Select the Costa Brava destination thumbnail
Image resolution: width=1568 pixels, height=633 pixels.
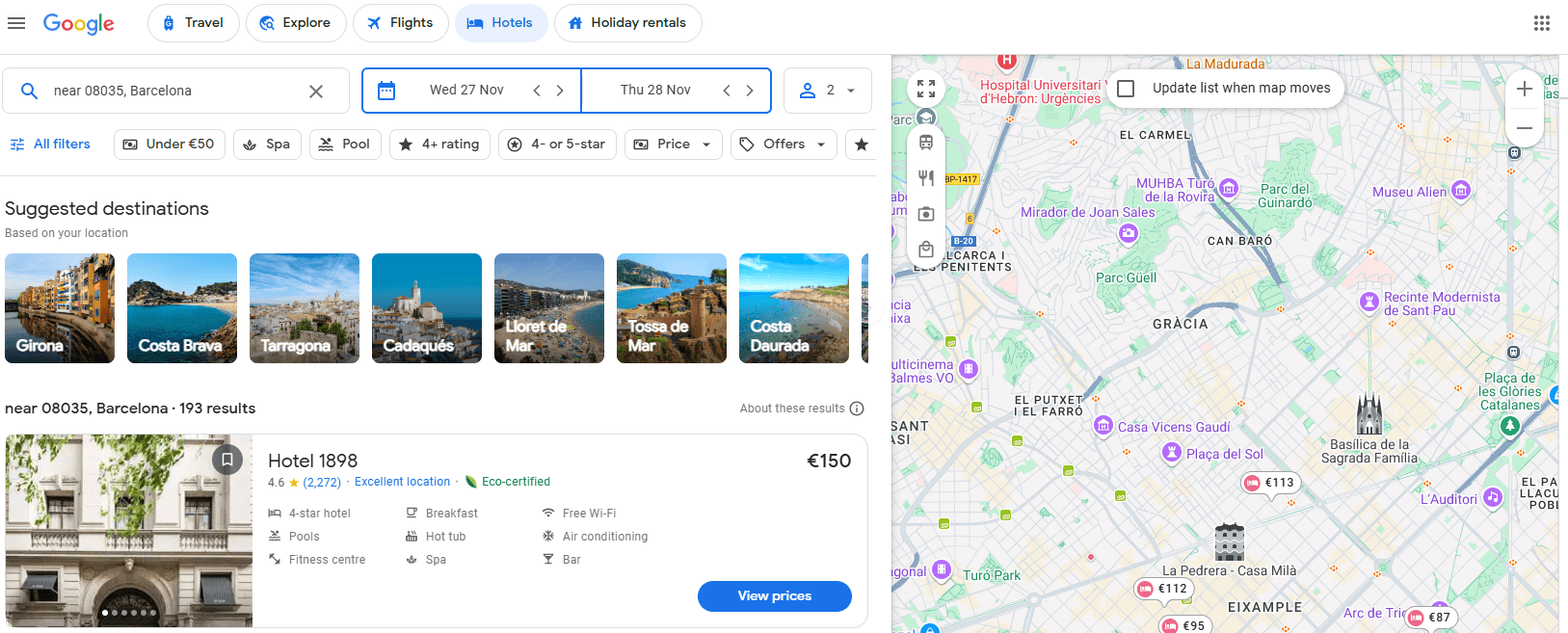[182, 308]
